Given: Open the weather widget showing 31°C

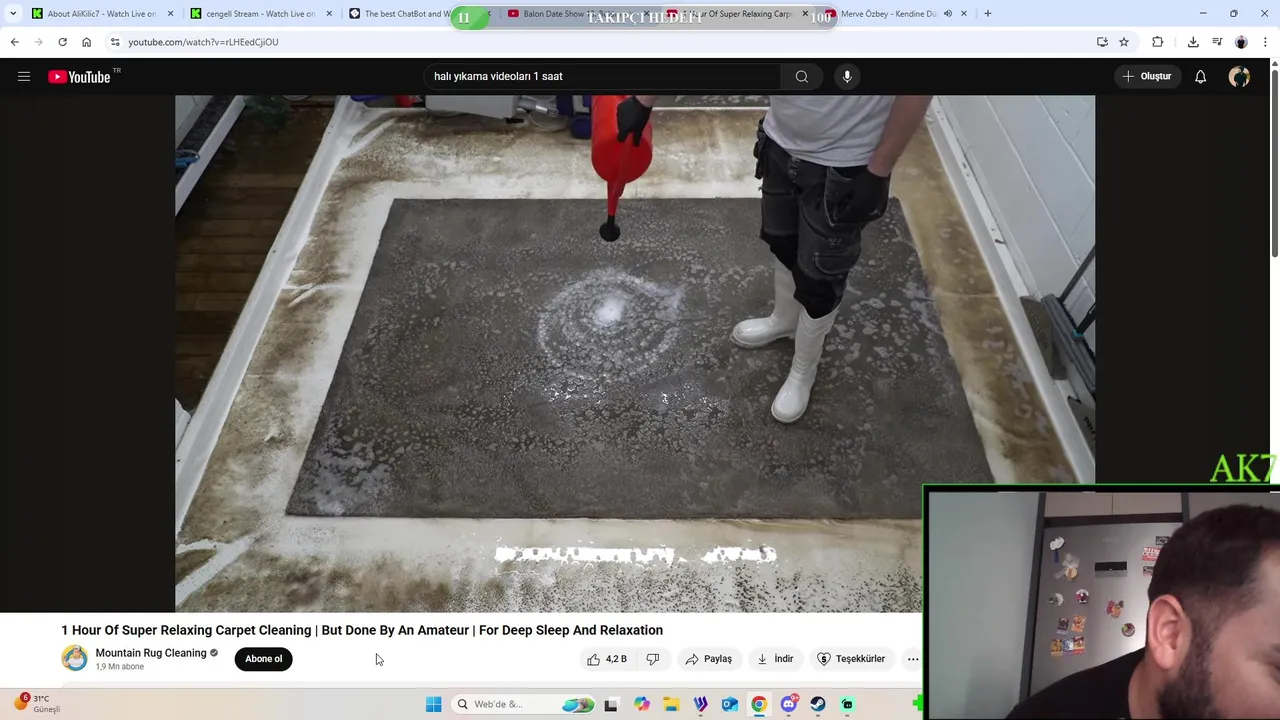Looking at the screenshot, I should (38, 703).
